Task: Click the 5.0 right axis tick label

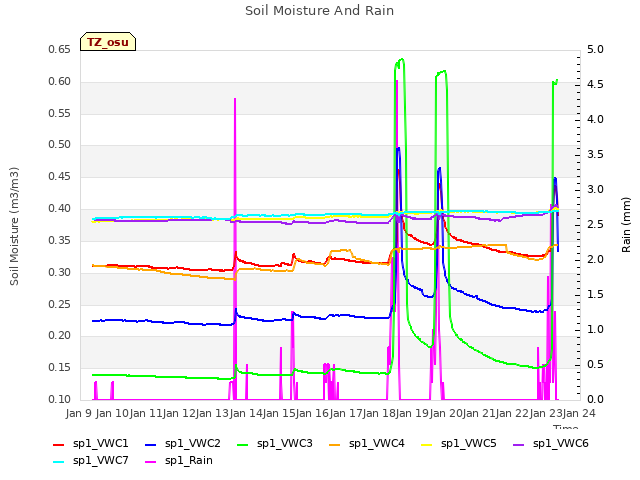Action: (595, 49)
